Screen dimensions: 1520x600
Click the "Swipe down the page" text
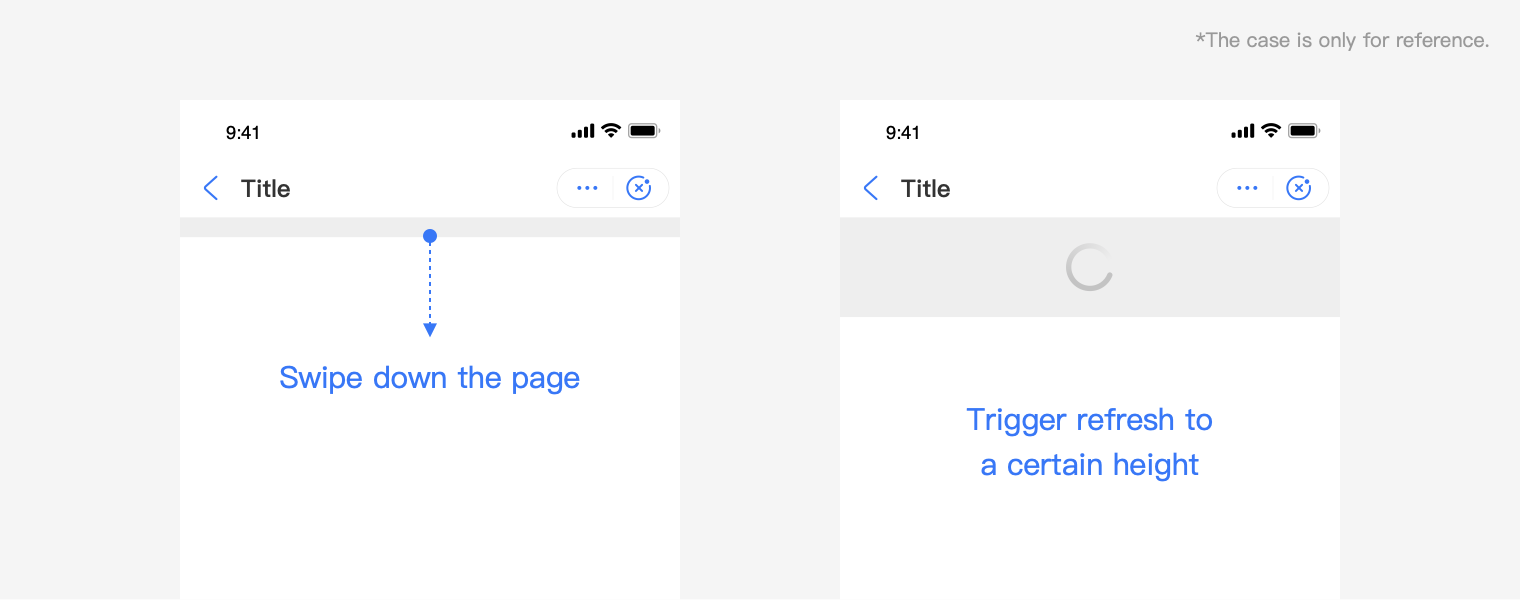click(430, 378)
